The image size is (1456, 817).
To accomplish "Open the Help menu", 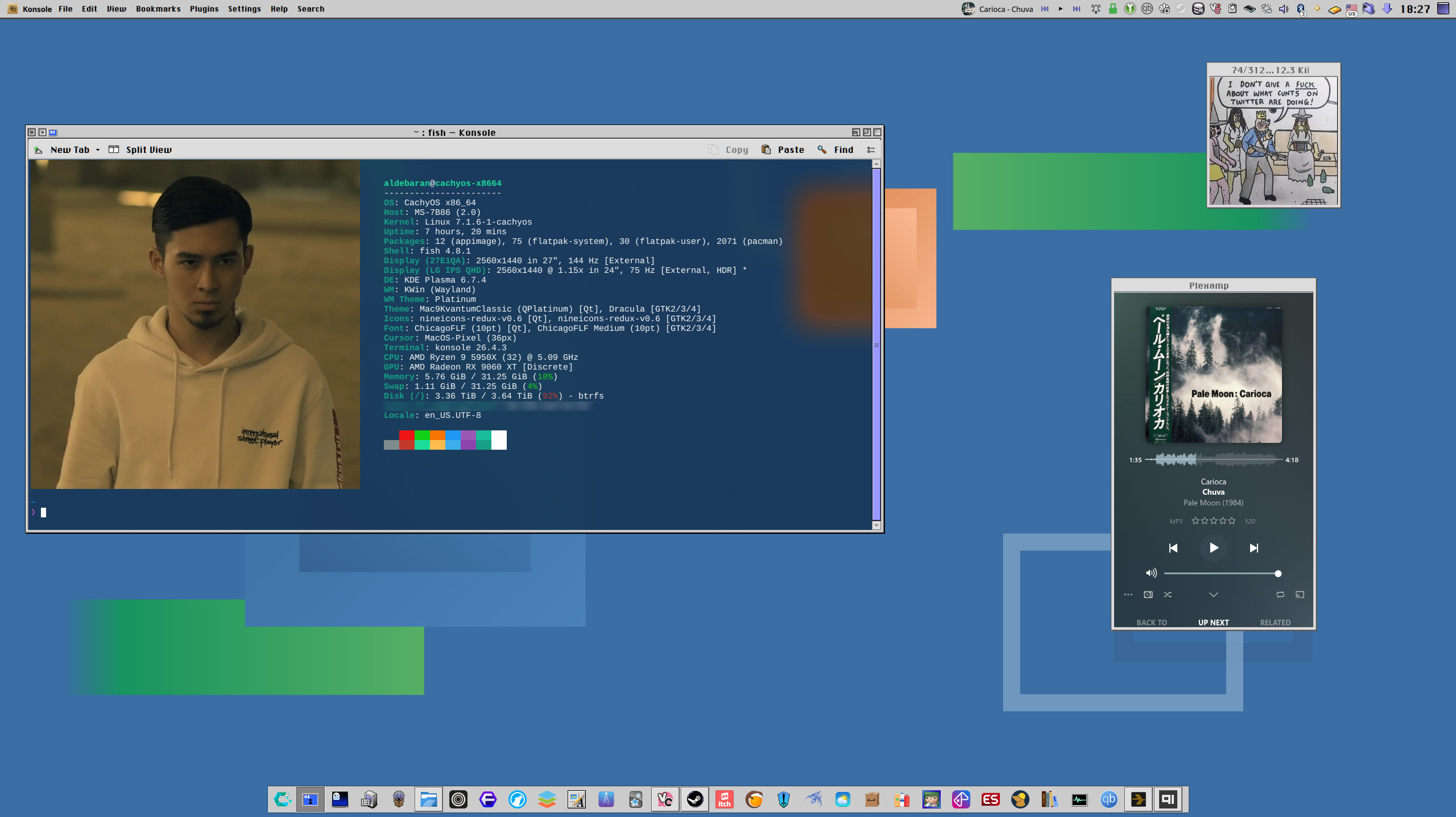I will click(279, 9).
